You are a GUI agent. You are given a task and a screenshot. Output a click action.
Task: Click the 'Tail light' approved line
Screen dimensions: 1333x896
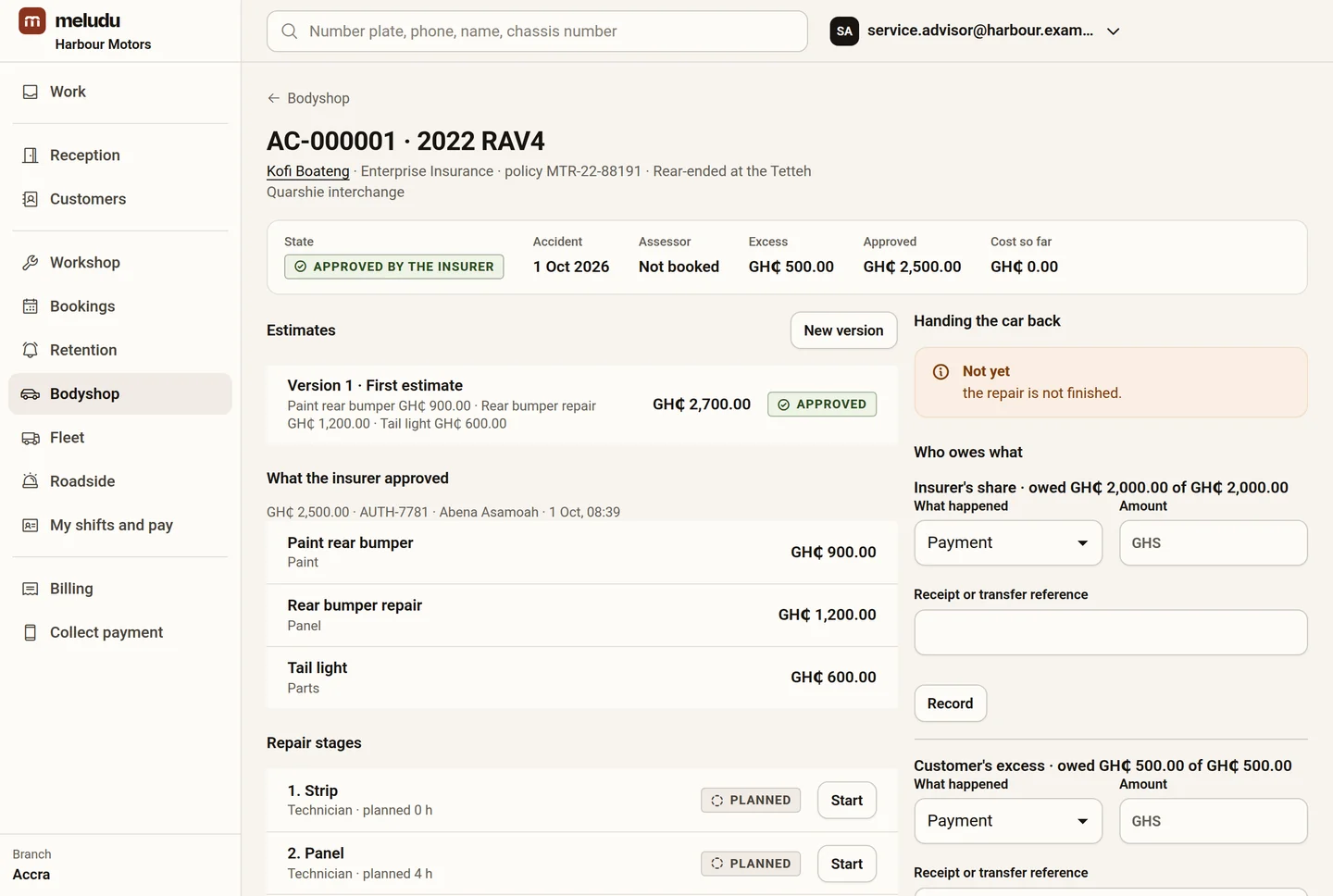pyautogui.click(x=582, y=678)
